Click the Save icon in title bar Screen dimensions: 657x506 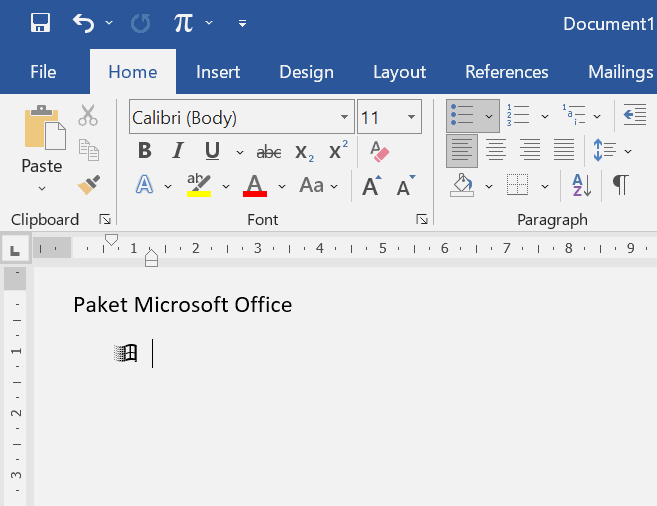tap(41, 23)
